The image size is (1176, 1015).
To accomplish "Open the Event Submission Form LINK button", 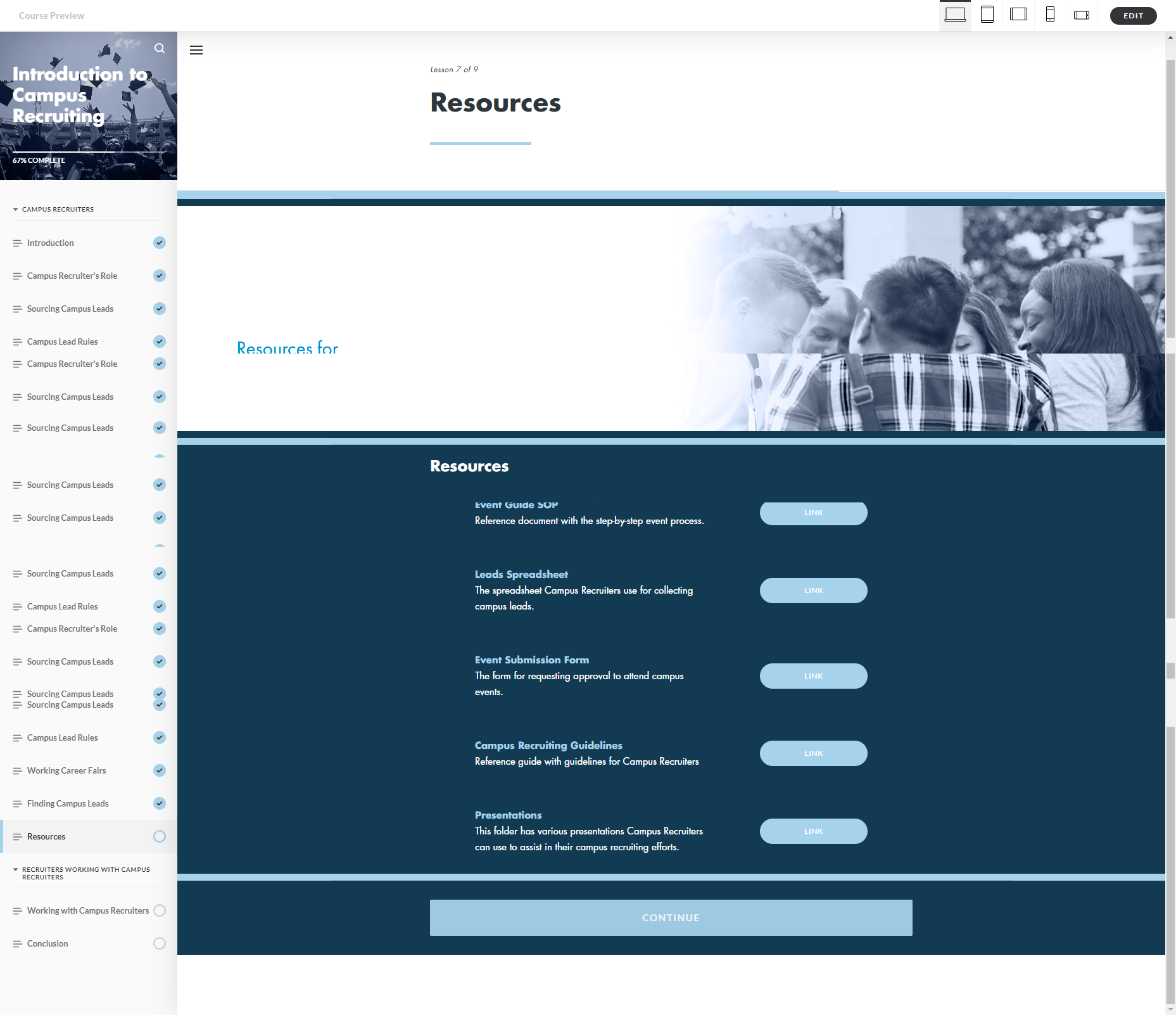I will [814, 676].
